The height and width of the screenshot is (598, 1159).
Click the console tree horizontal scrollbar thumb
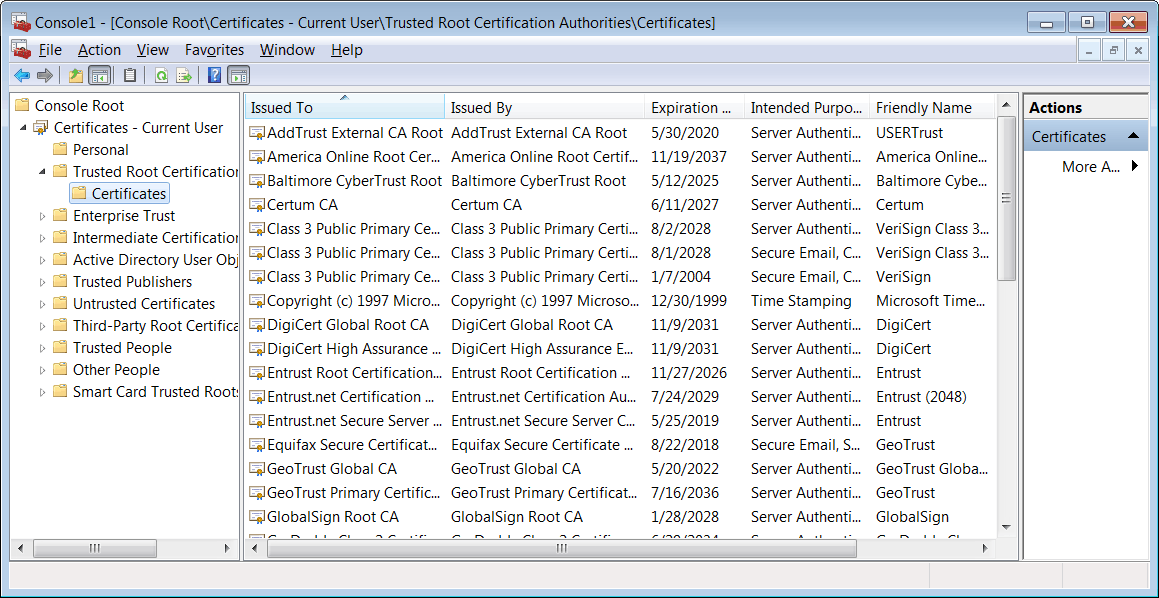95,548
